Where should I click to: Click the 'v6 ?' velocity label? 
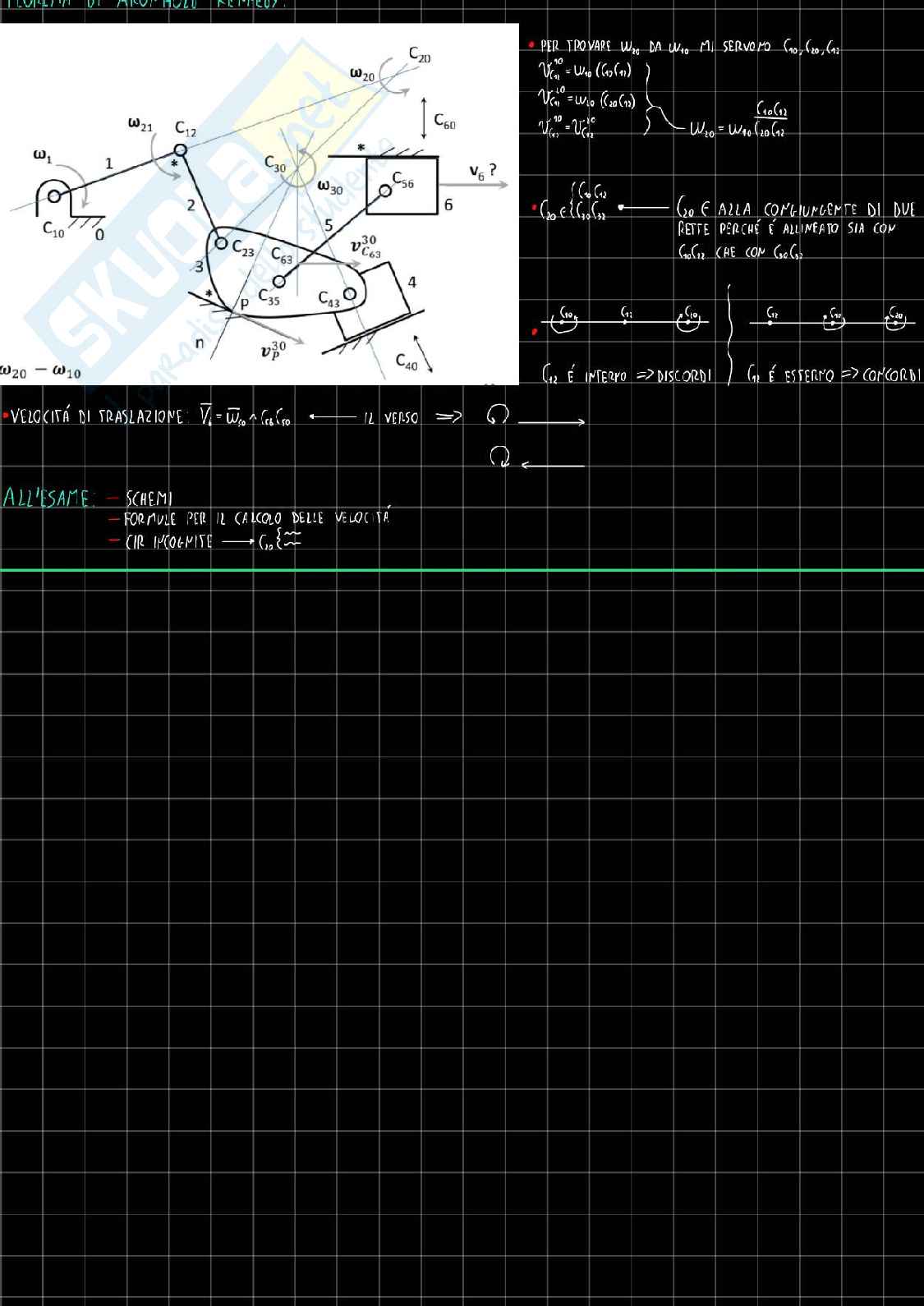(482, 171)
